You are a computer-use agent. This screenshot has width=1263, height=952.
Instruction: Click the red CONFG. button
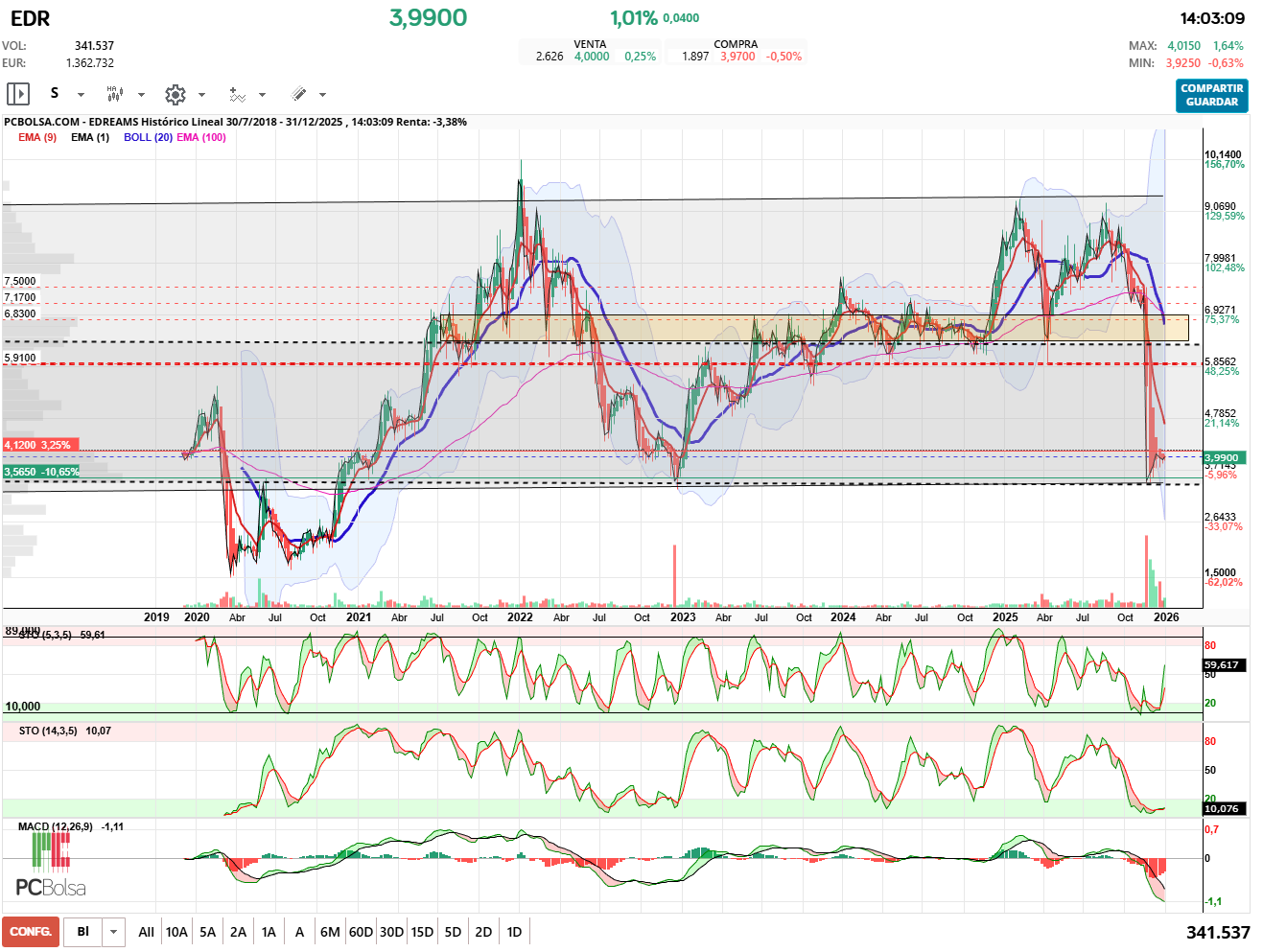(31, 932)
